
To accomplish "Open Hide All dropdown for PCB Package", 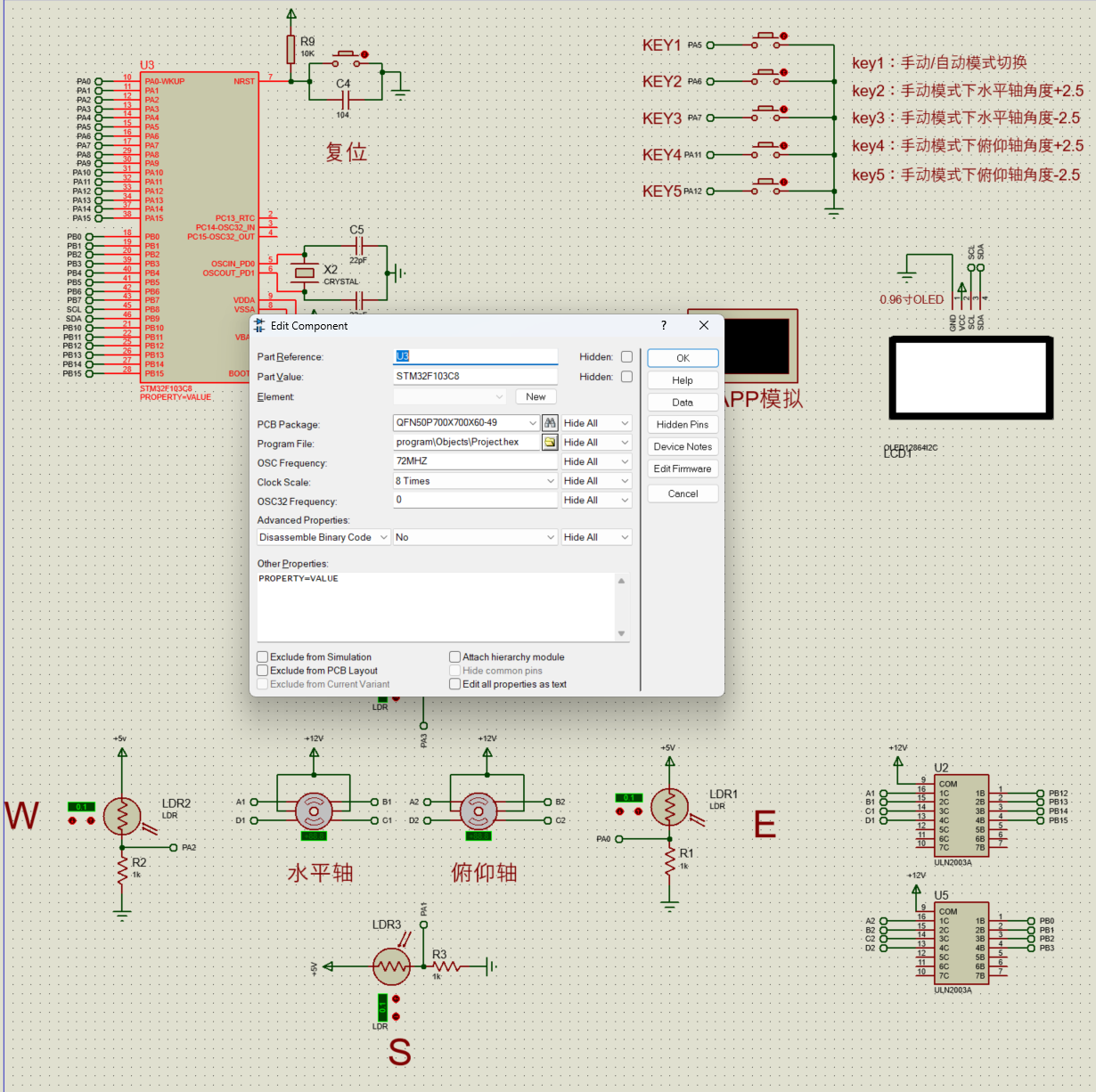I will (x=596, y=423).
